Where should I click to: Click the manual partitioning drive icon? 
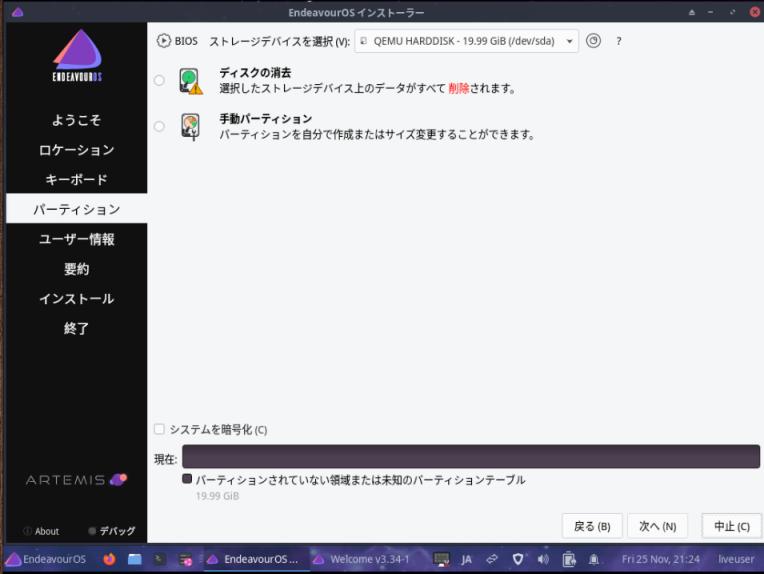click(x=191, y=127)
